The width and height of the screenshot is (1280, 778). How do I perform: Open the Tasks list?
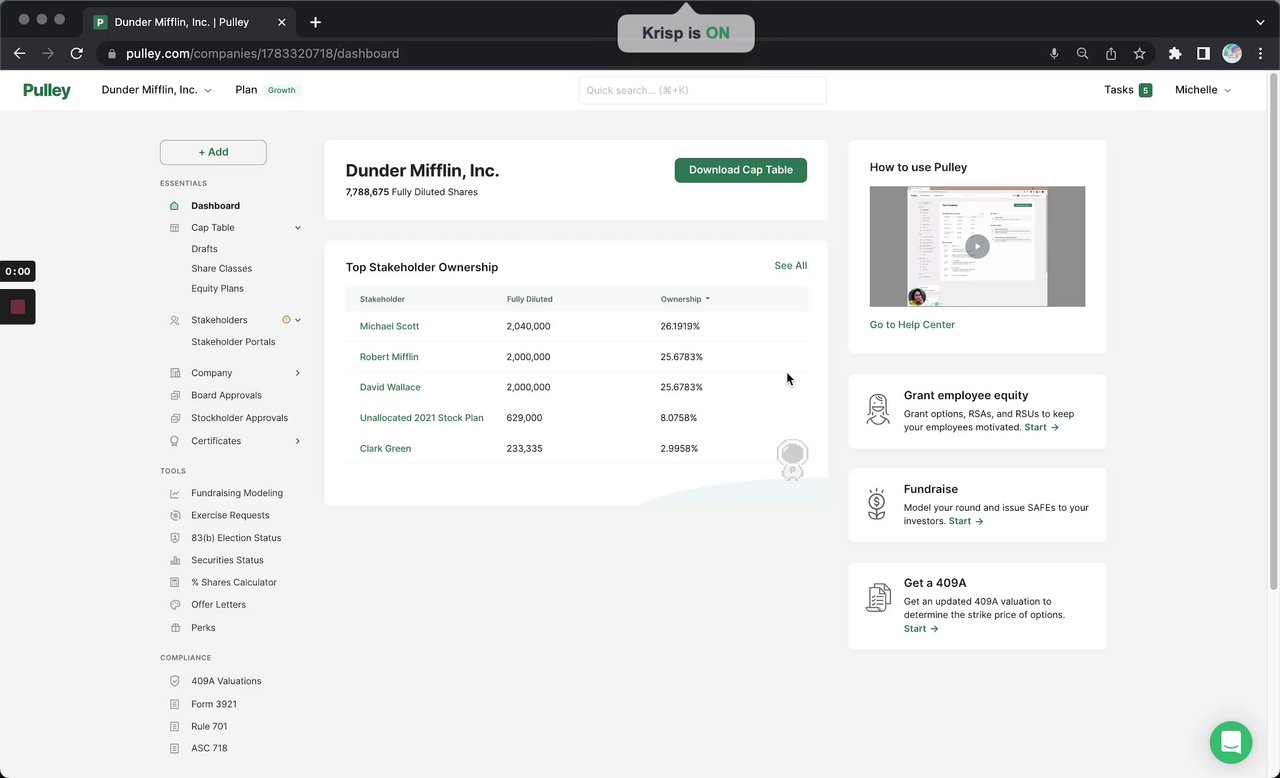[1128, 90]
